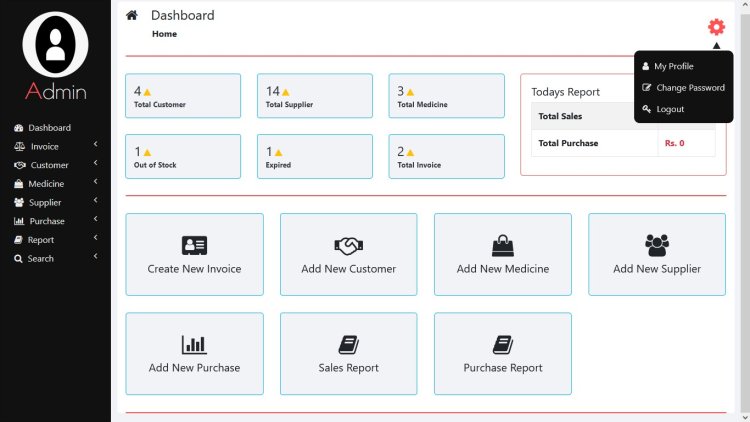Expand the Supplier submenu chevron
This screenshot has height=422, width=750.
click(96, 200)
